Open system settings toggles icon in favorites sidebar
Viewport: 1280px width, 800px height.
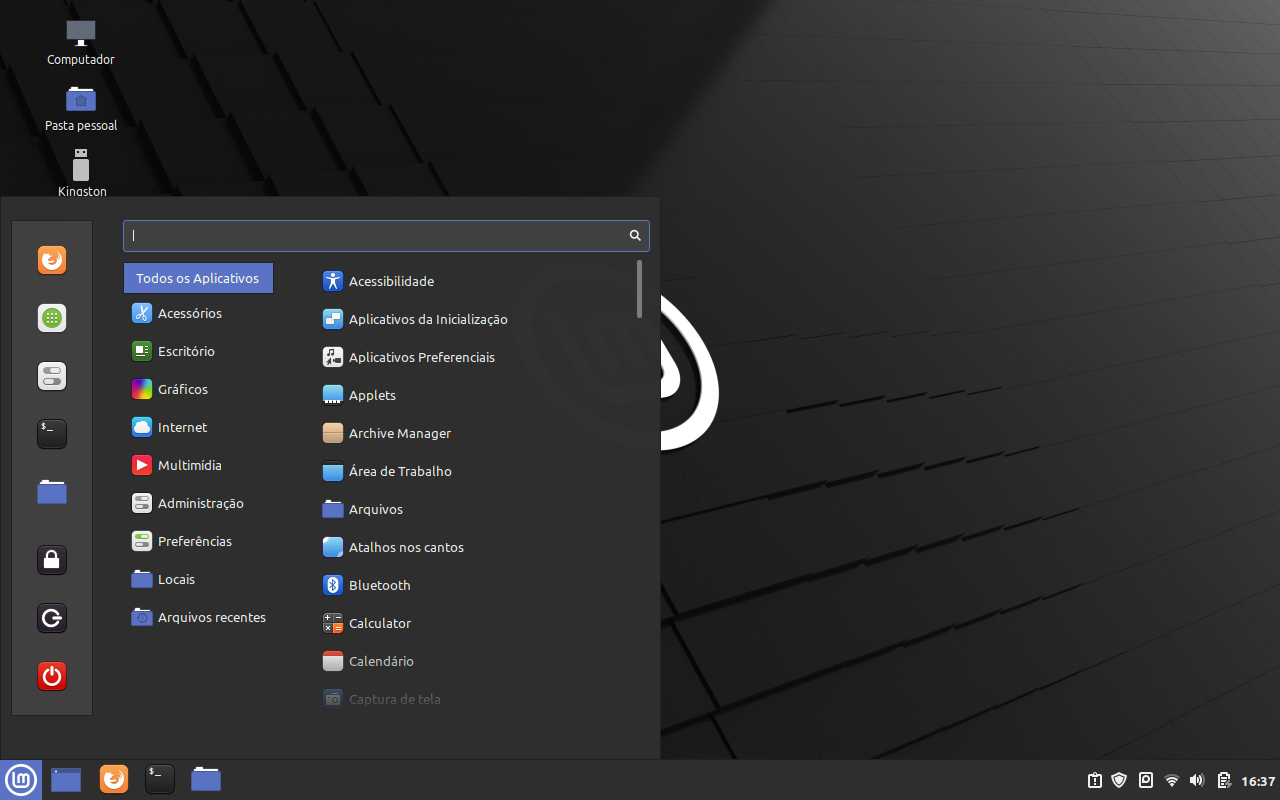point(52,376)
